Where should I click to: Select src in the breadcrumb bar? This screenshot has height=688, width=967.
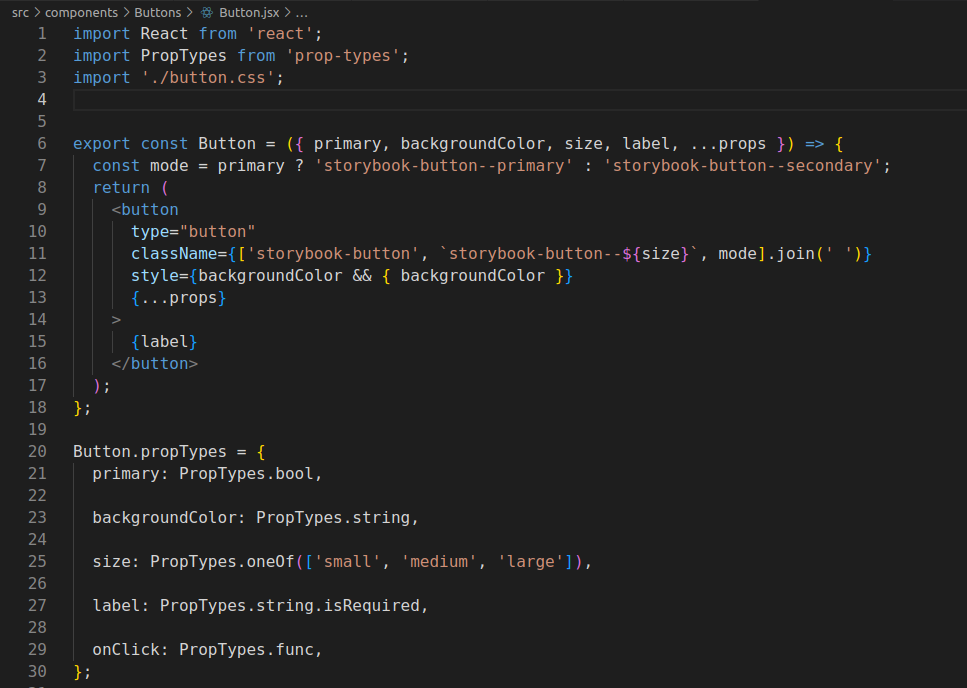click(x=20, y=12)
